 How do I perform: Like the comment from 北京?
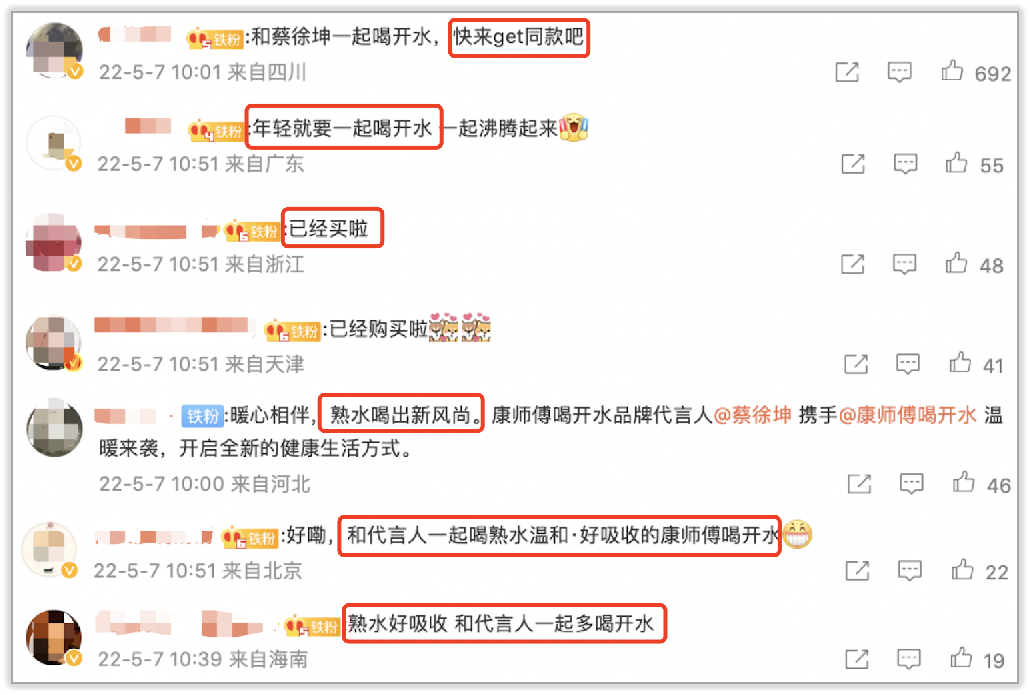point(962,570)
